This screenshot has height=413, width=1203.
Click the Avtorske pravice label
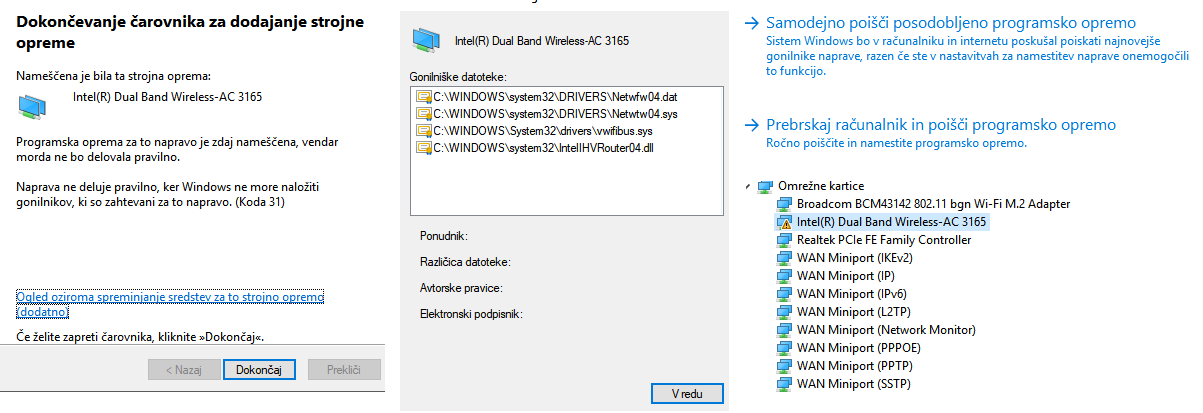pyautogui.click(x=461, y=288)
